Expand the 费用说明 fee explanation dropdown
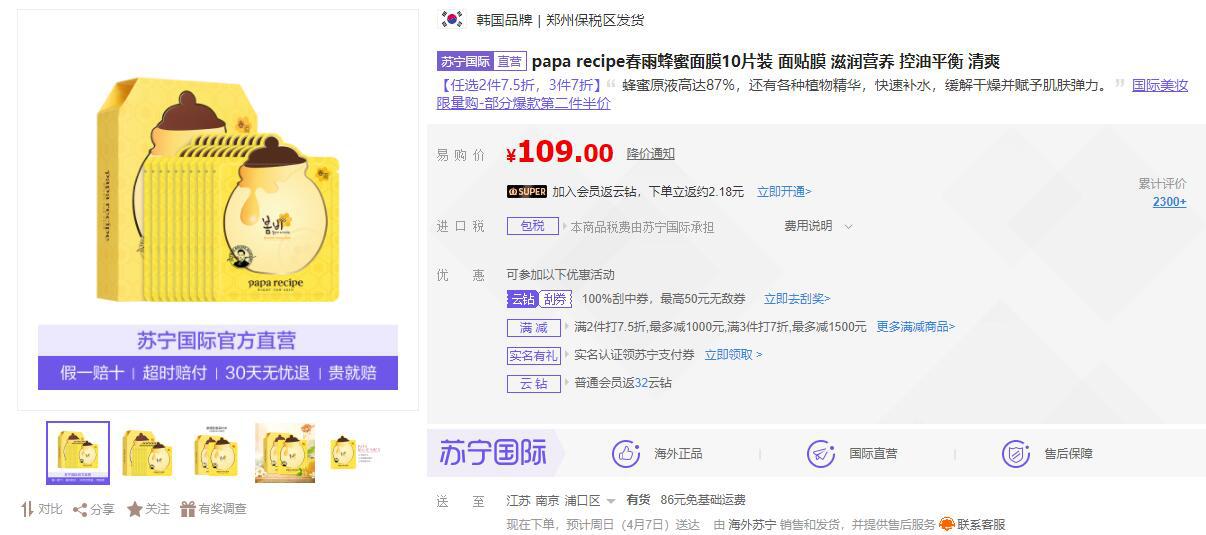The height and width of the screenshot is (535, 1206). tap(819, 226)
